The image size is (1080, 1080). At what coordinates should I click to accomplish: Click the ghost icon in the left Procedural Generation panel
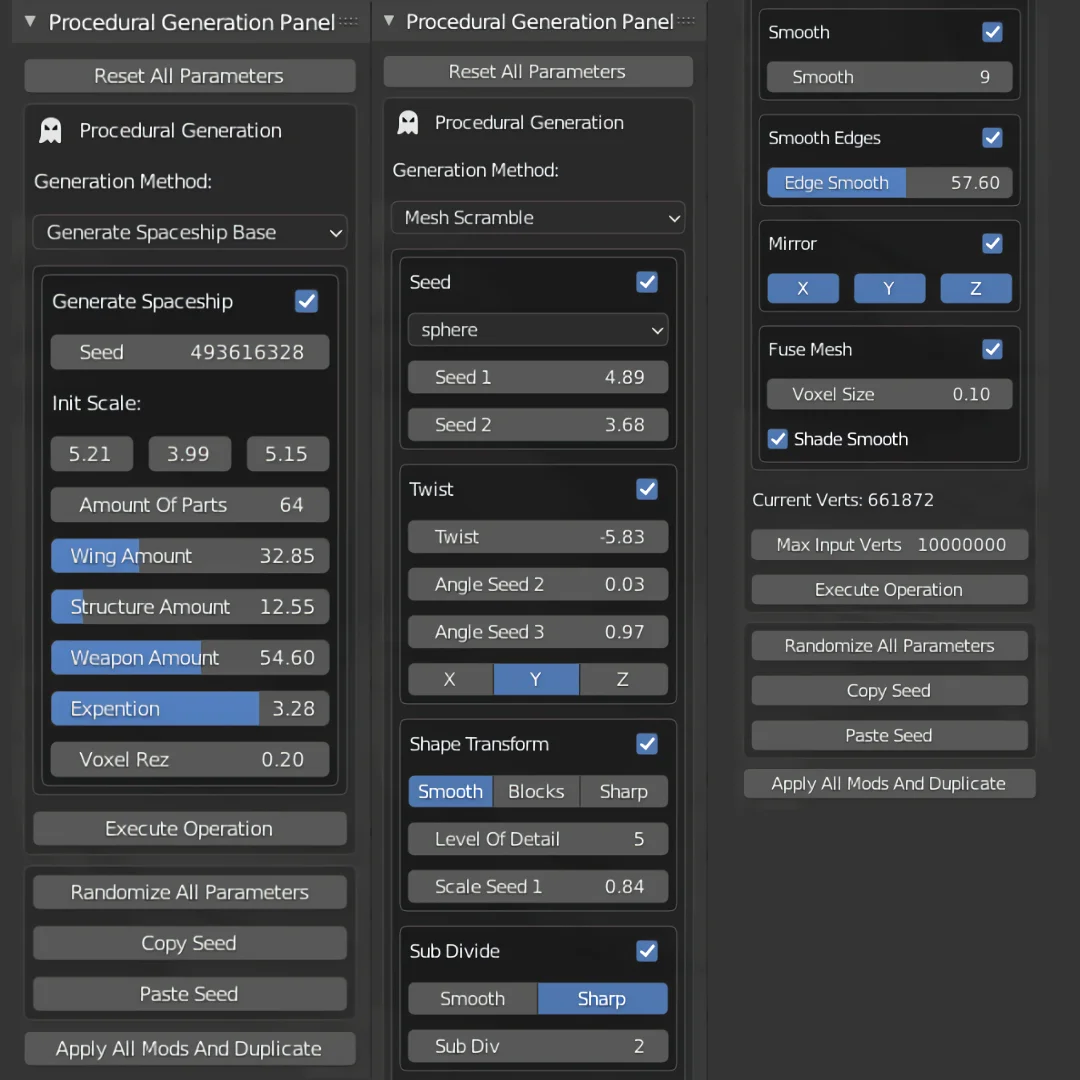coord(50,131)
